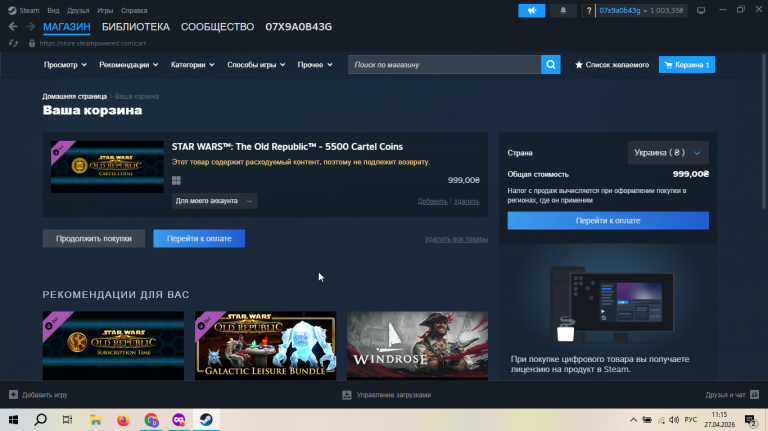Open the announcements megaphone button
Image resolution: width=768 pixels, height=431 pixels.
pos(531,10)
